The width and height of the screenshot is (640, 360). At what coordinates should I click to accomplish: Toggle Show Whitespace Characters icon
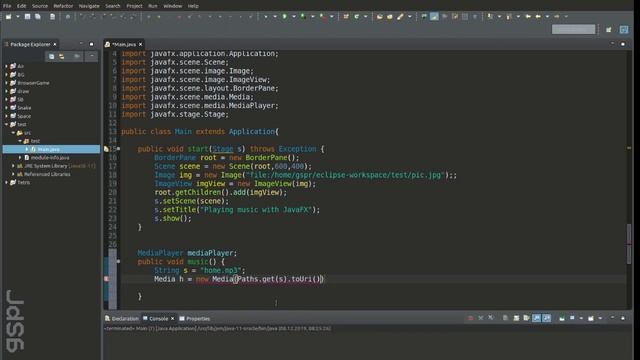click(x=475, y=16)
